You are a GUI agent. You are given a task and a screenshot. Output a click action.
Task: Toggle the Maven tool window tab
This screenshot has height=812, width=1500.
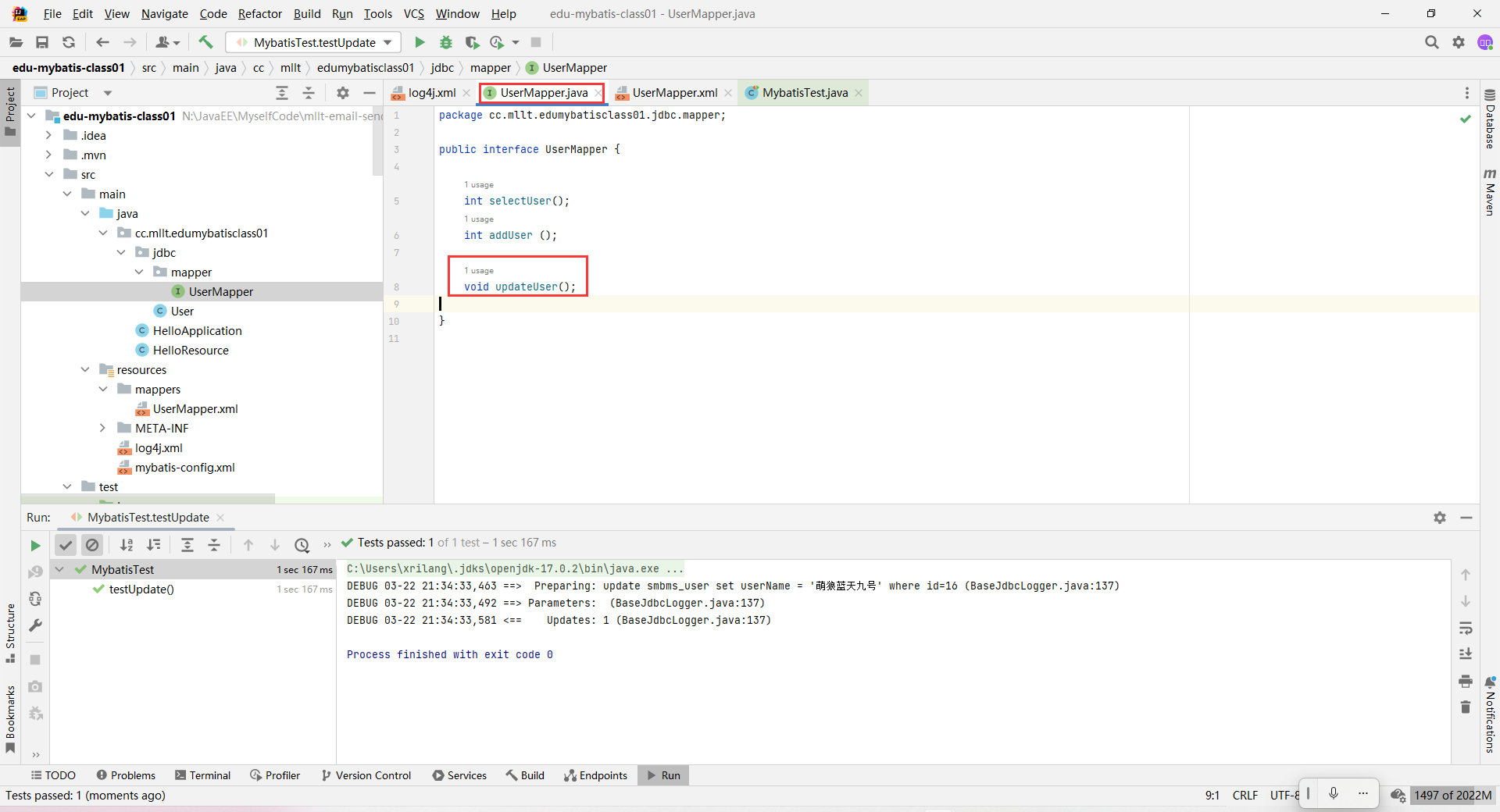(1490, 192)
